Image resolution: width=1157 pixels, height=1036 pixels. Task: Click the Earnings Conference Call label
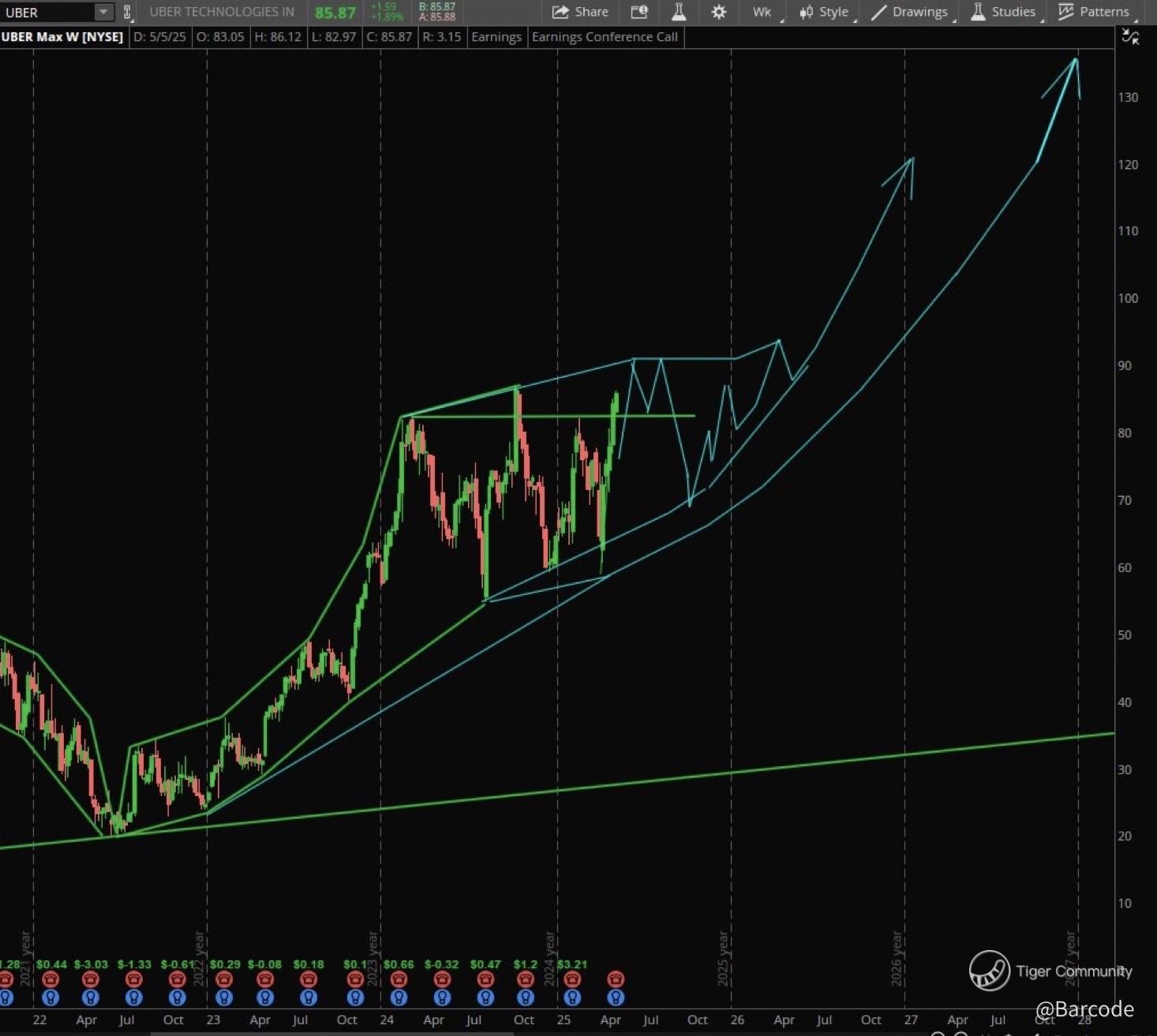(605, 37)
